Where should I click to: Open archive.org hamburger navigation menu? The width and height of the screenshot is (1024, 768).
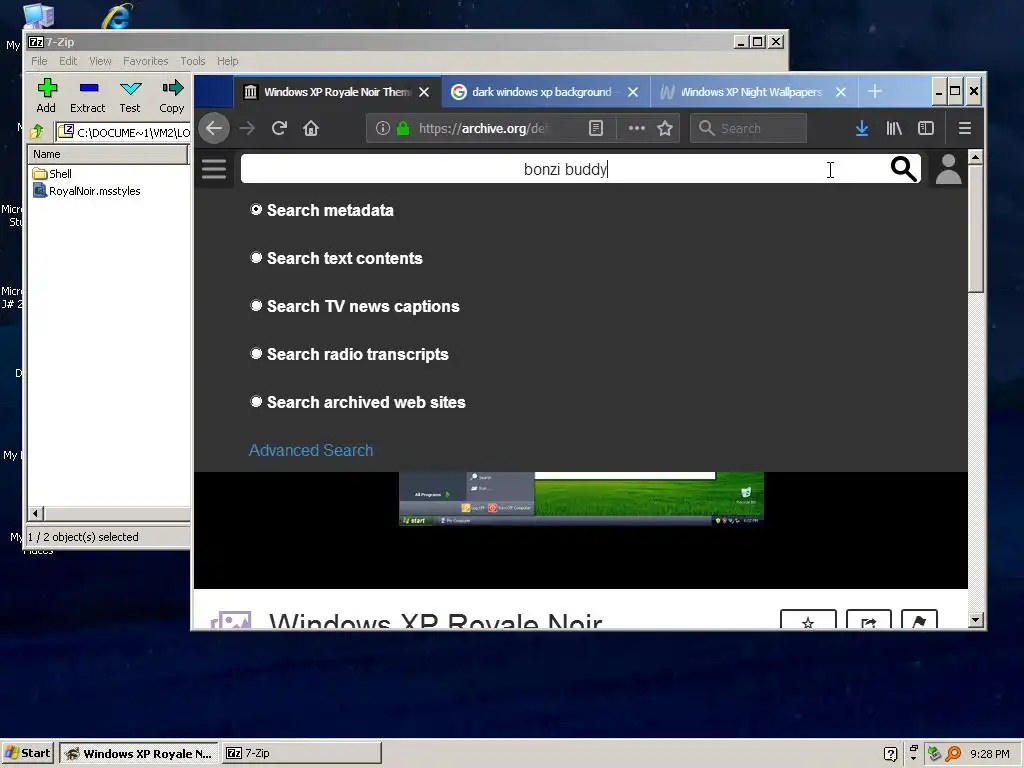214,169
